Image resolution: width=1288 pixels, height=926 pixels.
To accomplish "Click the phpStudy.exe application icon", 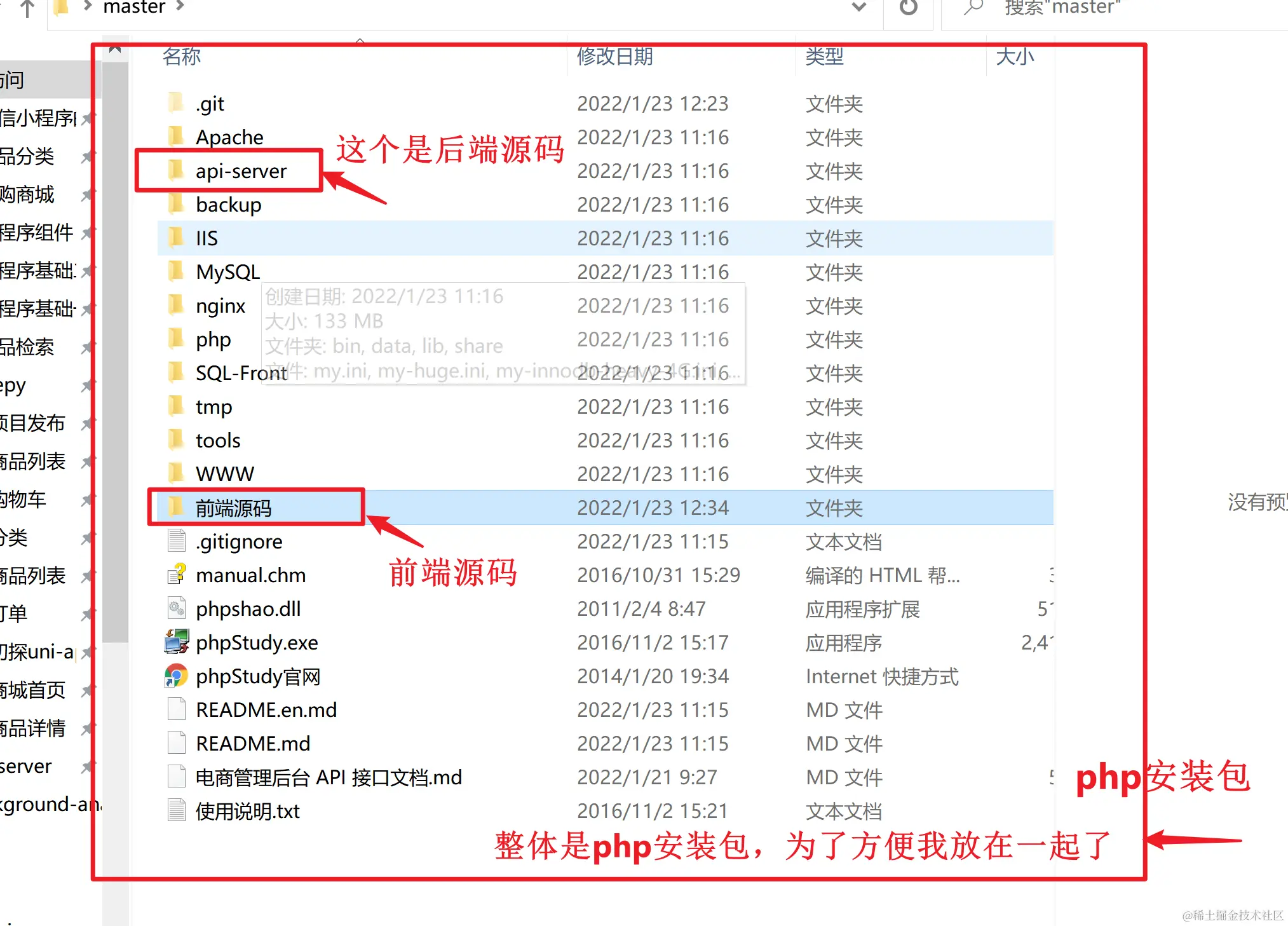I will pos(176,642).
